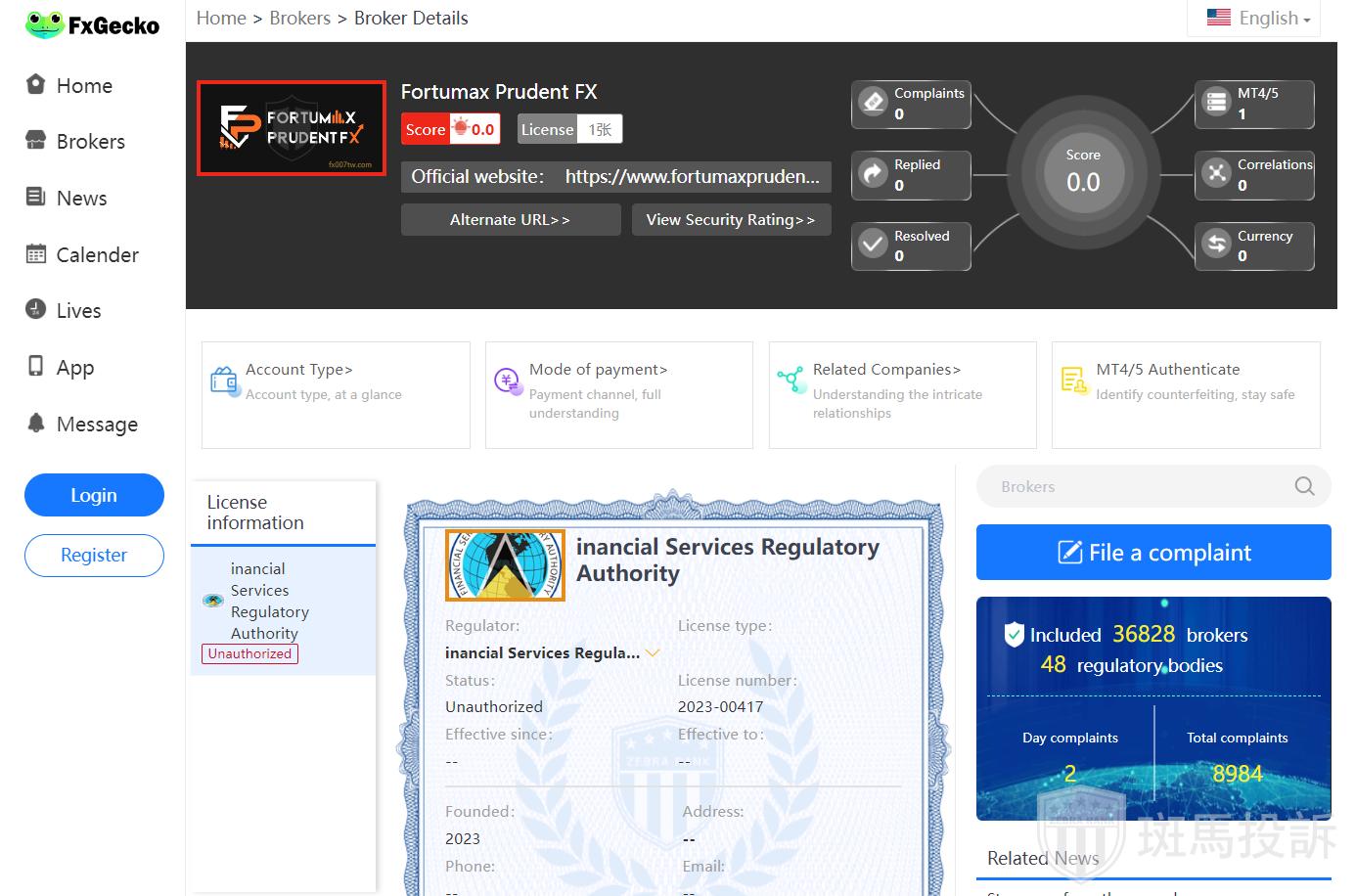Open Brokers in the sidebar menu
The image size is (1355, 896).
(90, 142)
